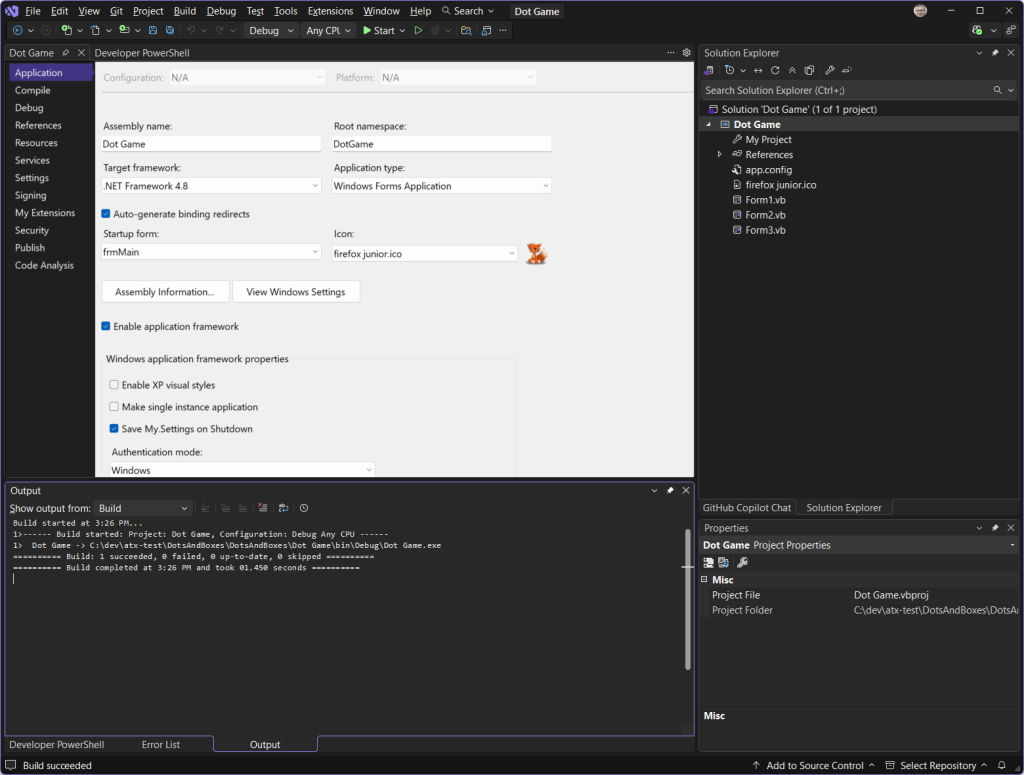Viewport: 1024px width, 775px height.
Task: Open the Build menu
Action: [x=184, y=11]
